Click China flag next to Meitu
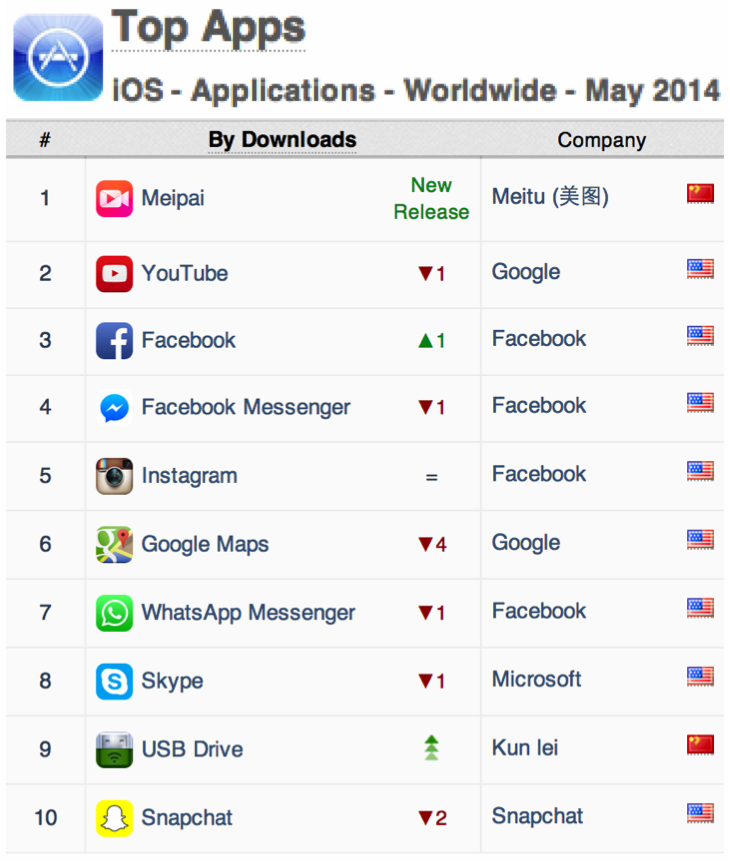Image resolution: width=730 pixels, height=861 pixels. [x=700, y=194]
